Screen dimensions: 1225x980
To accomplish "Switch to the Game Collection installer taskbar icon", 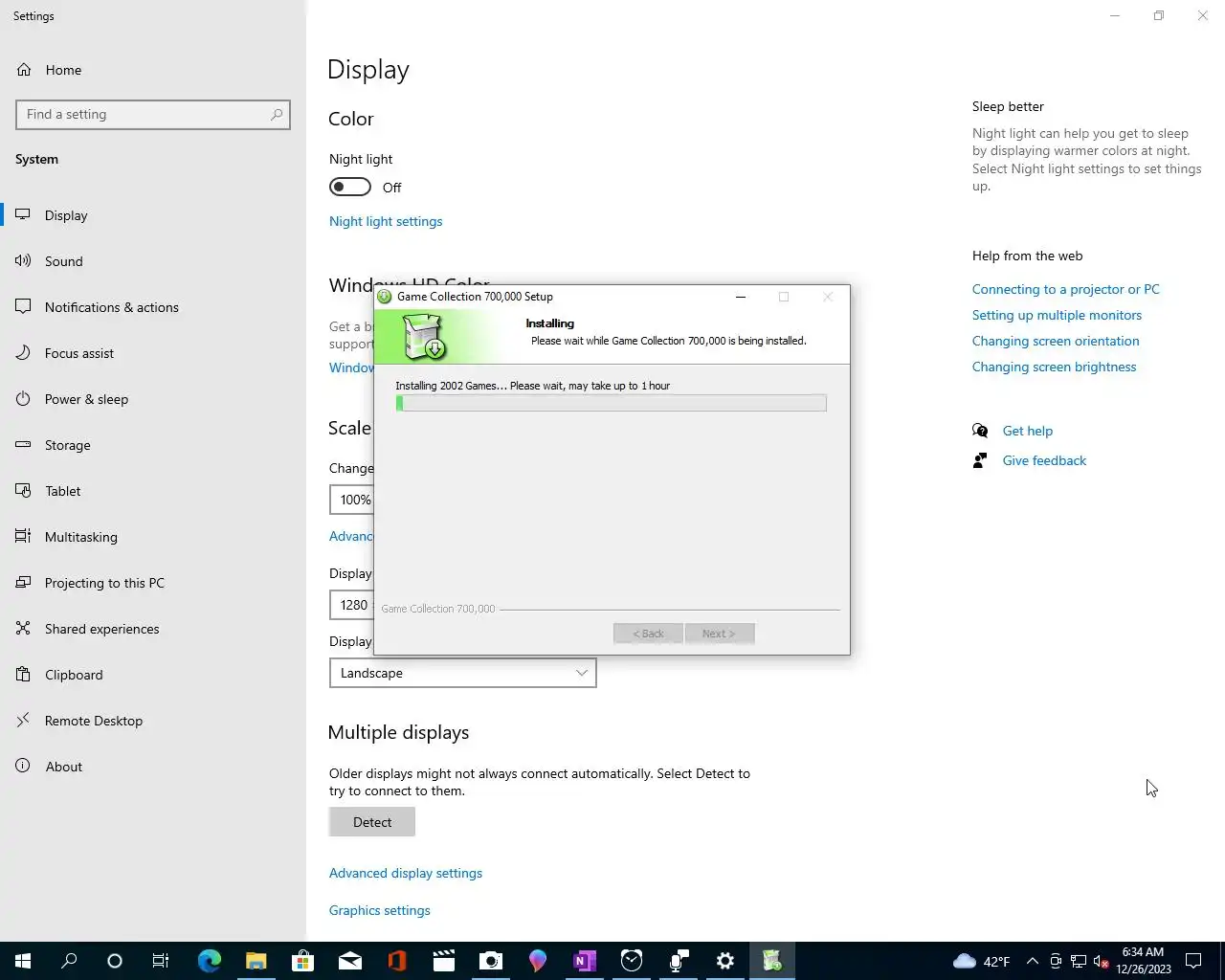I will [x=771, y=961].
